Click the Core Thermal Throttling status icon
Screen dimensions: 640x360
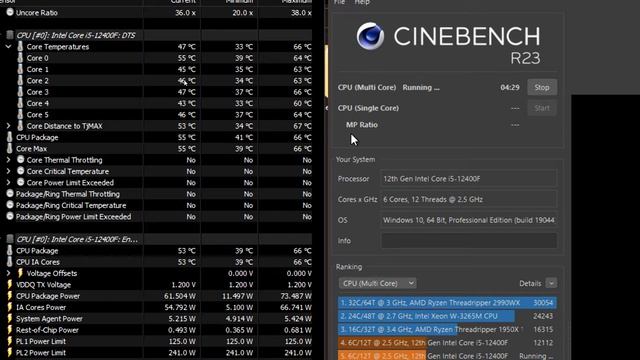(20, 160)
